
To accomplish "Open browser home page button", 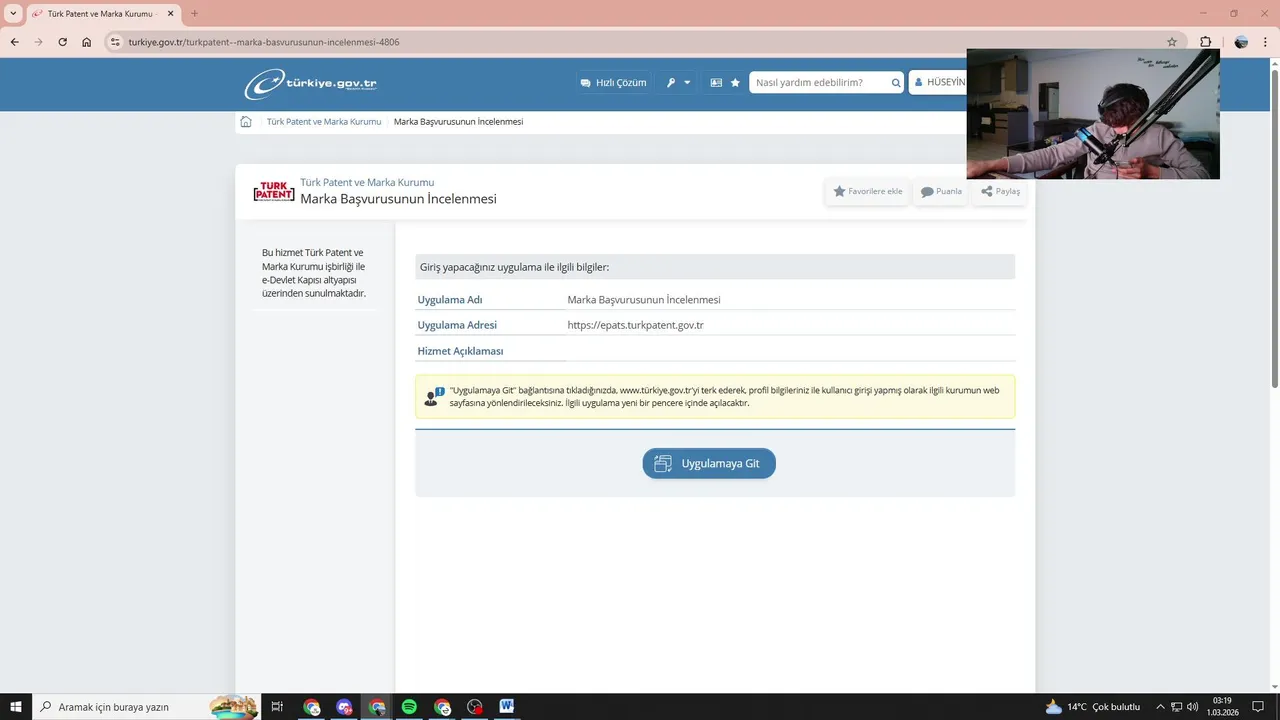I will (86, 42).
